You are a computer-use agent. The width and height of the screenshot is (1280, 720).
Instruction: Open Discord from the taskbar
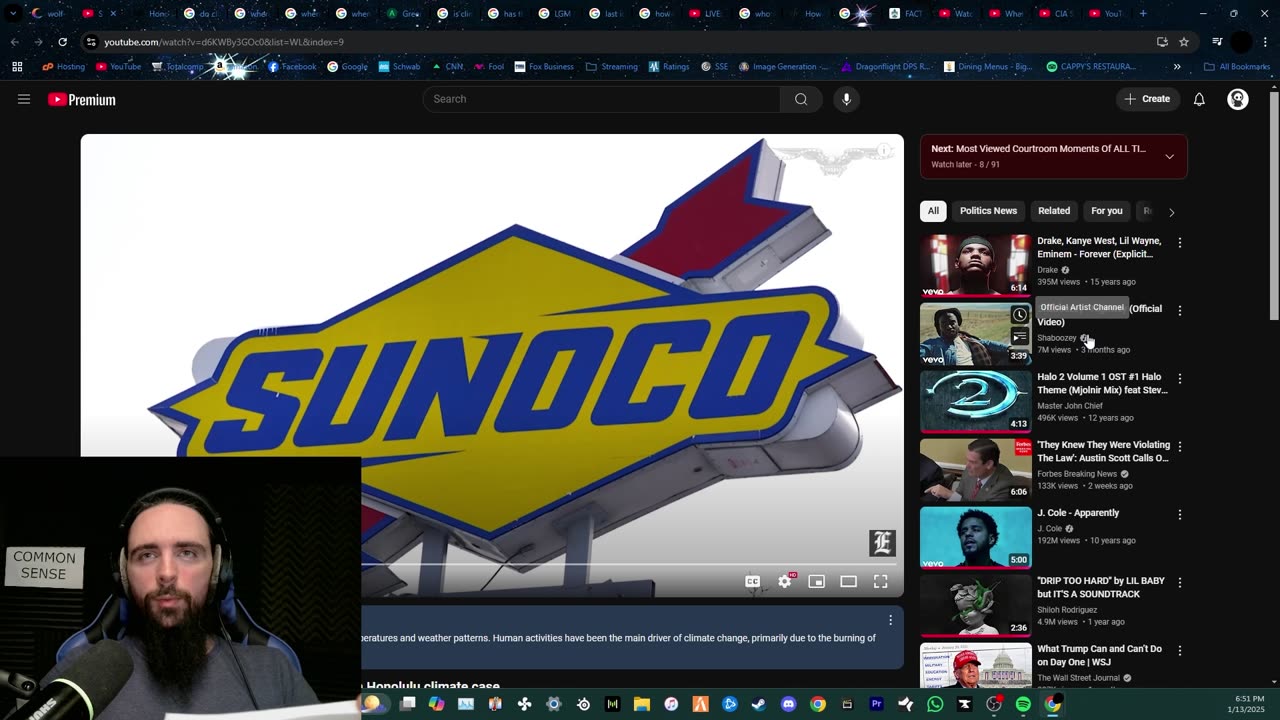788,704
